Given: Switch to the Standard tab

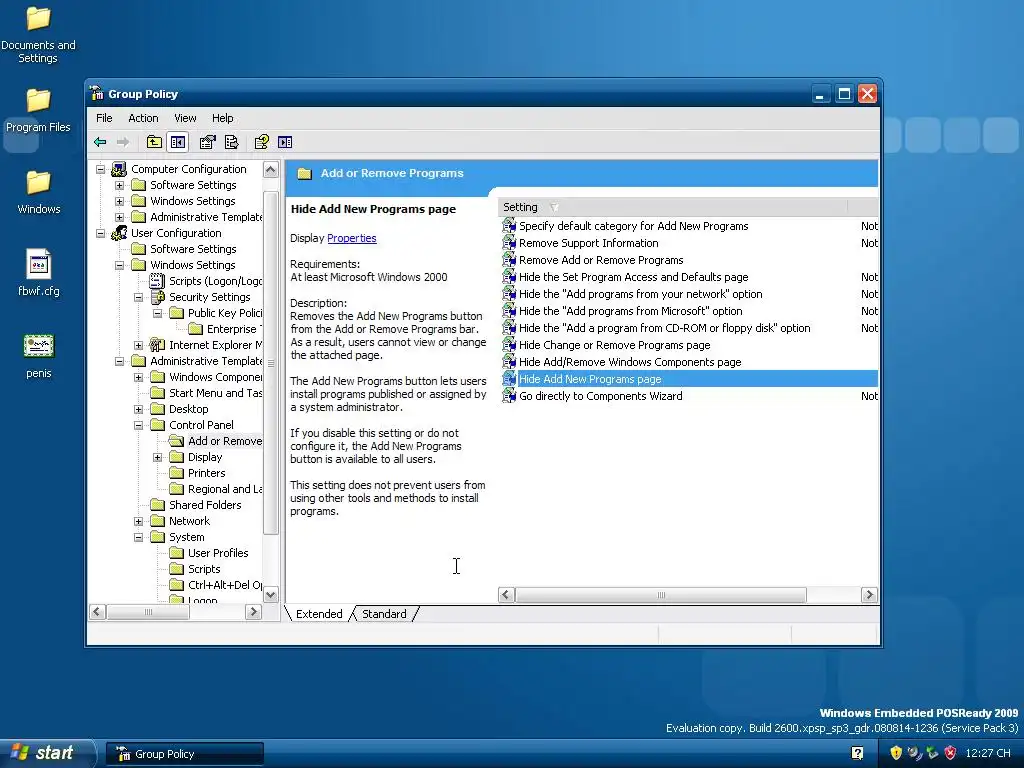Looking at the screenshot, I should [x=384, y=614].
